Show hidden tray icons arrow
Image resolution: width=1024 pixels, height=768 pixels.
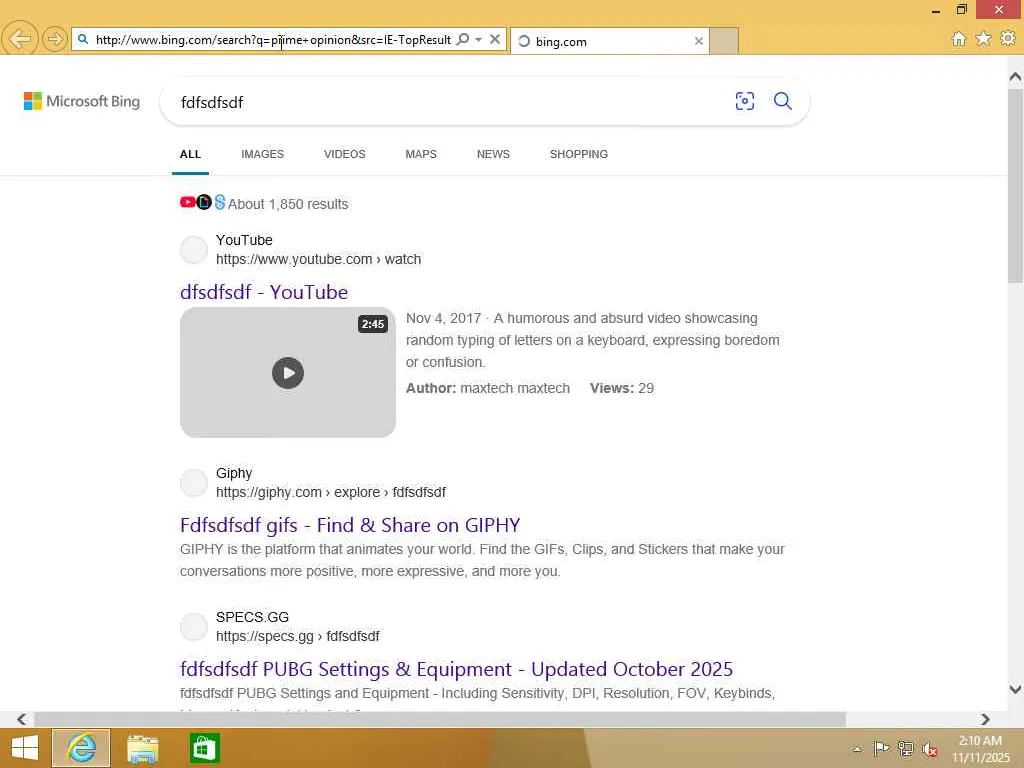tap(857, 749)
